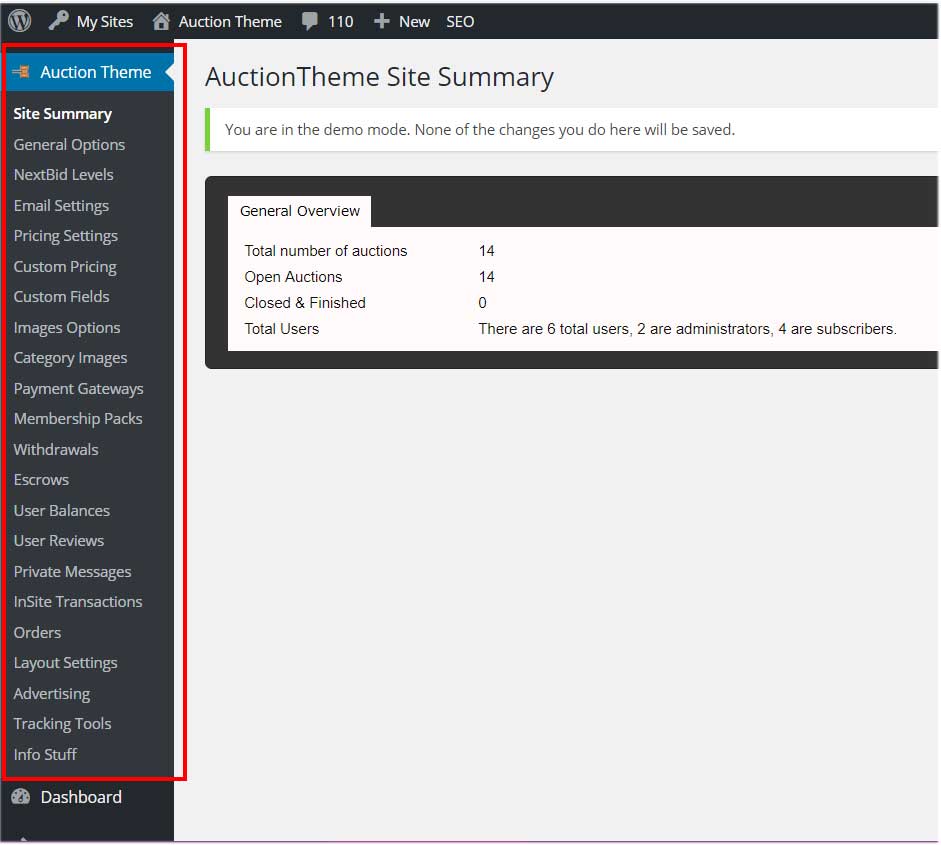
Task: Open Email Settings page
Action: coord(61,206)
